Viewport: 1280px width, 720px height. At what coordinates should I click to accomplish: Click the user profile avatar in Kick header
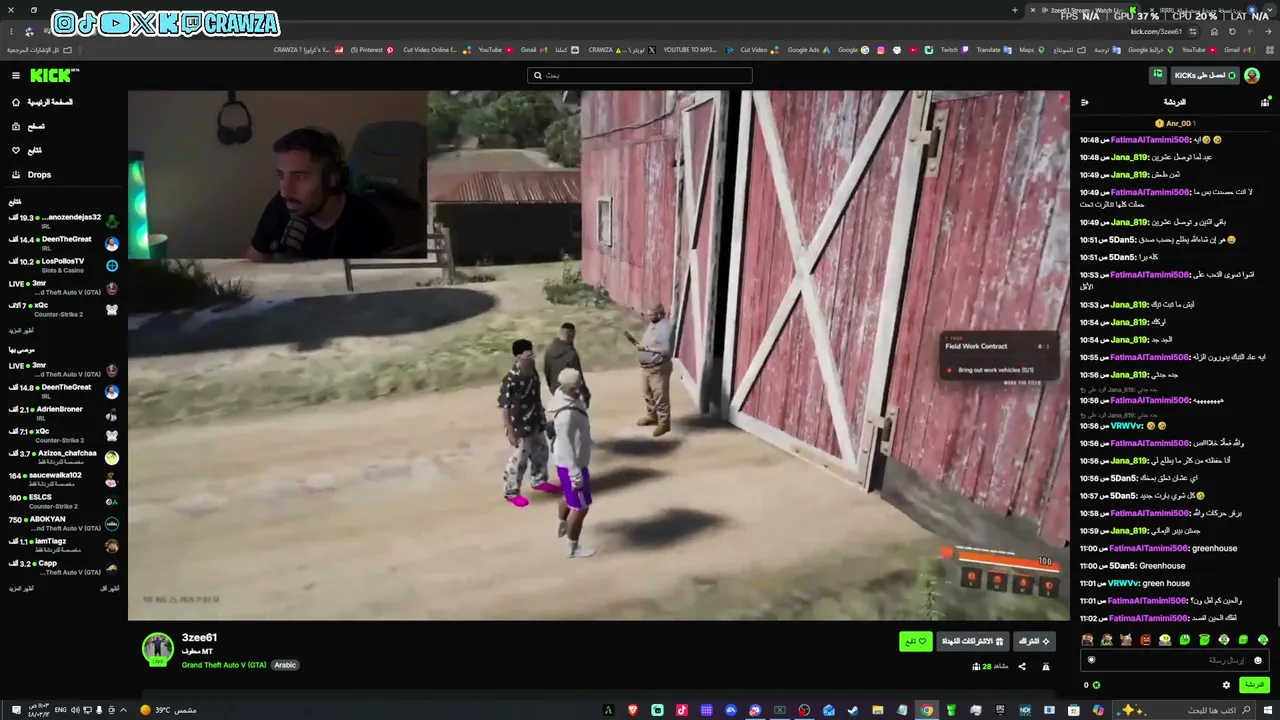1252,75
